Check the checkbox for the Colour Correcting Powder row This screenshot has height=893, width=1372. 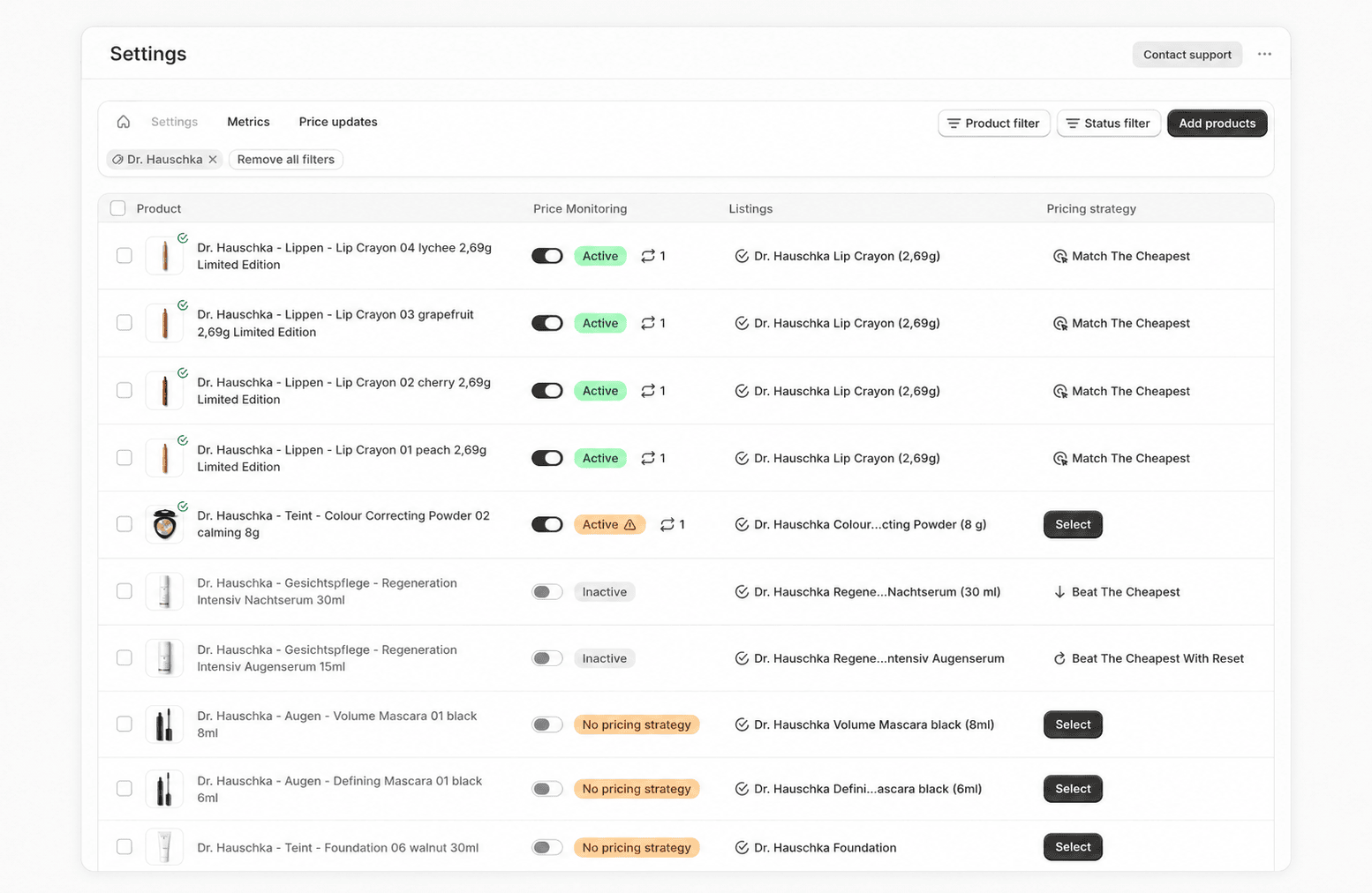[x=124, y=524]
